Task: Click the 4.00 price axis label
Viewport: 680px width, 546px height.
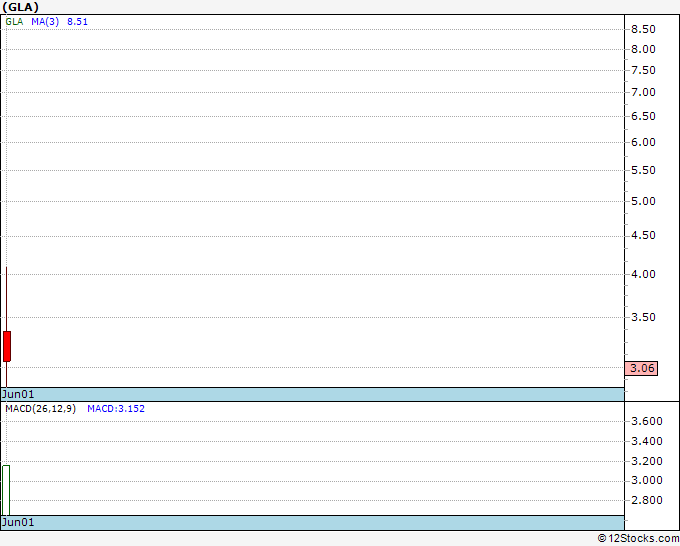Action: pos(643,274)
